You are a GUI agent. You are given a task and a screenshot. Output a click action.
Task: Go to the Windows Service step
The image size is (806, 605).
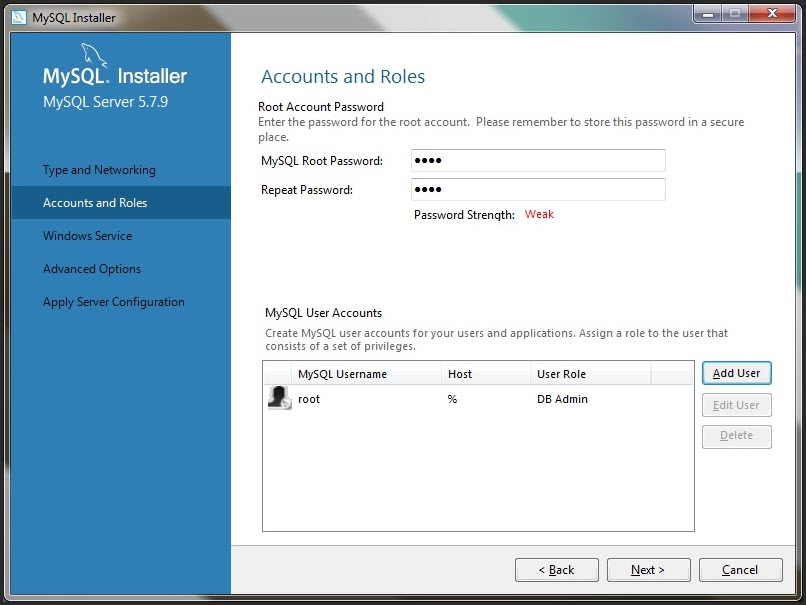[x=87, y=235]
